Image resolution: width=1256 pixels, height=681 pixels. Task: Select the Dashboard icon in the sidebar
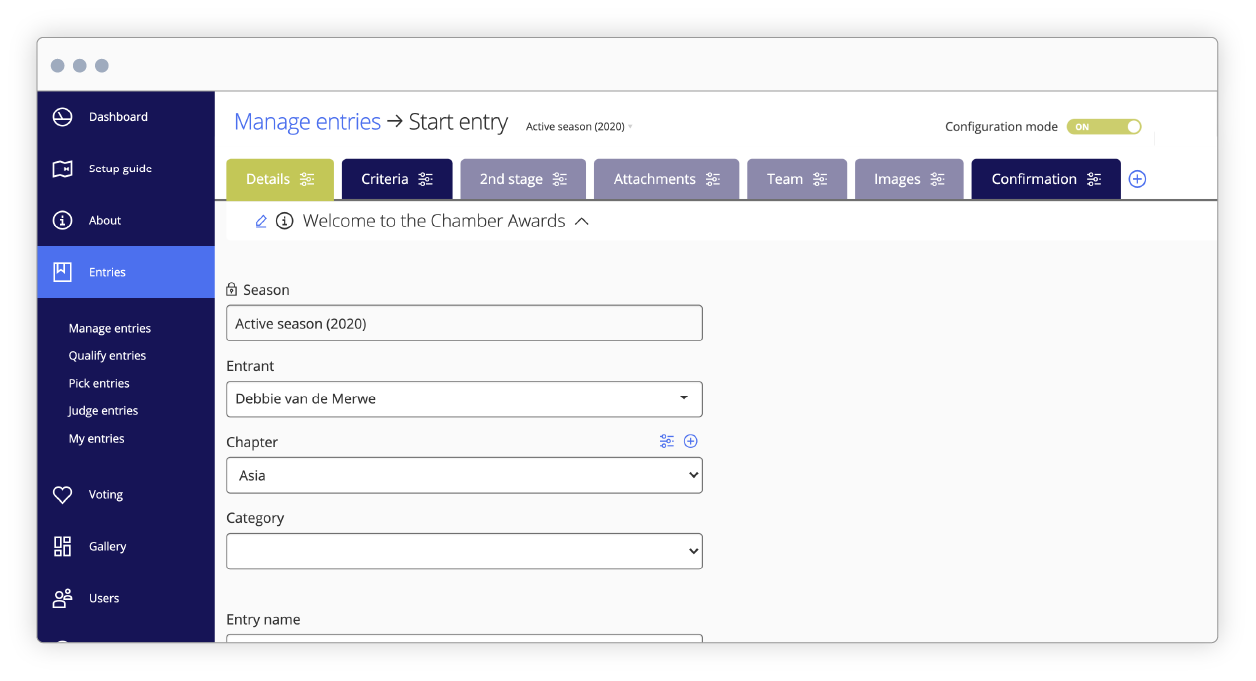coord(62,116)
